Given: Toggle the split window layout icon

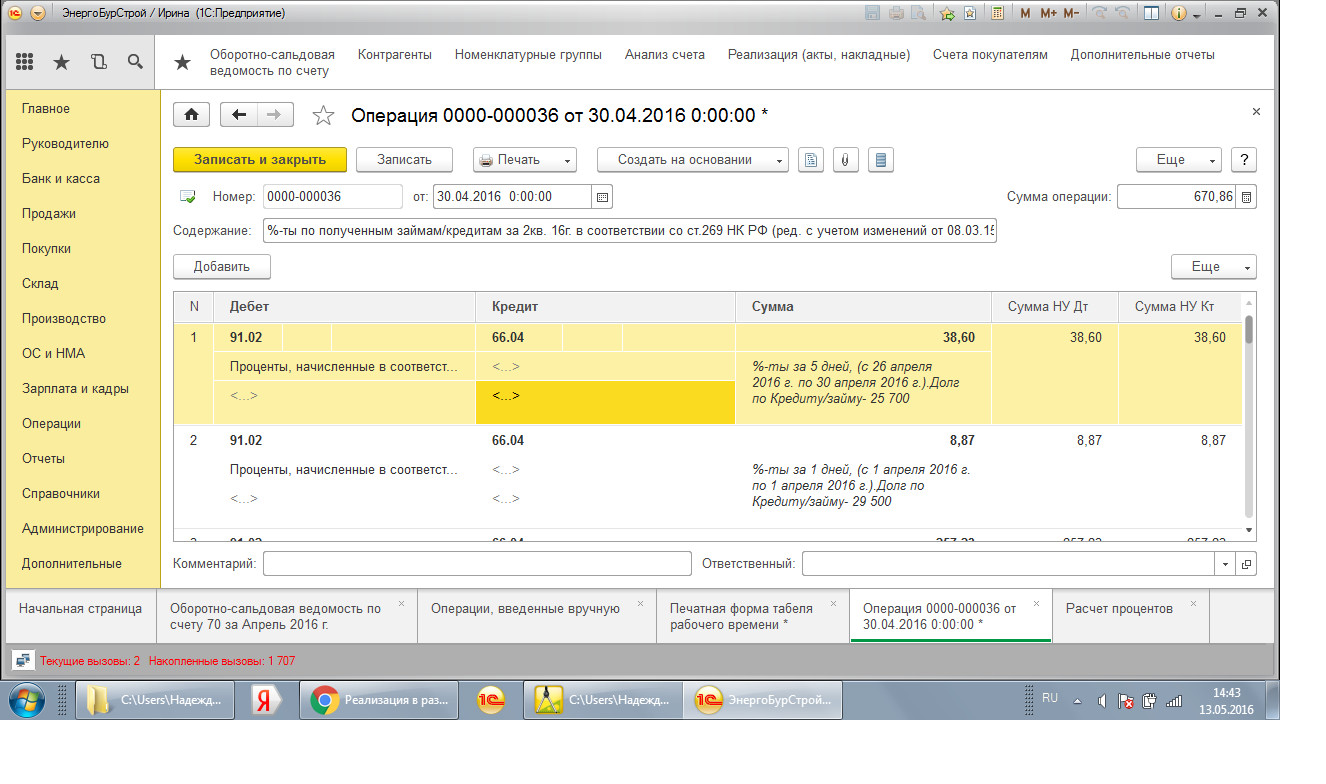Looking at the screenshot, I should (1151, 13).
